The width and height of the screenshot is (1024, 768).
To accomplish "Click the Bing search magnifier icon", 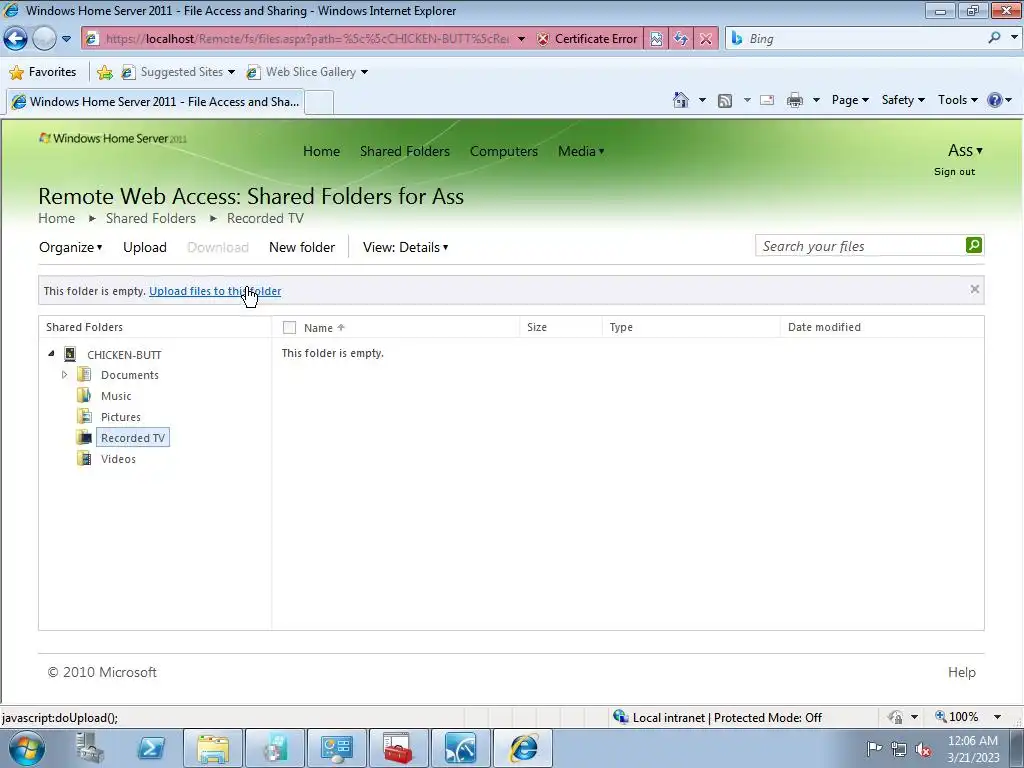I will pos(994,38).
